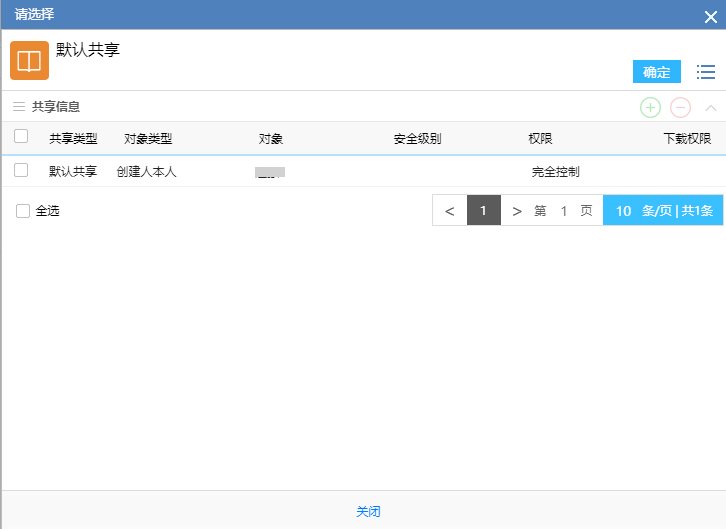
Task: Click the three-line icon beside 共享信息
Action: pyautogui.click(x=18, y=106)
